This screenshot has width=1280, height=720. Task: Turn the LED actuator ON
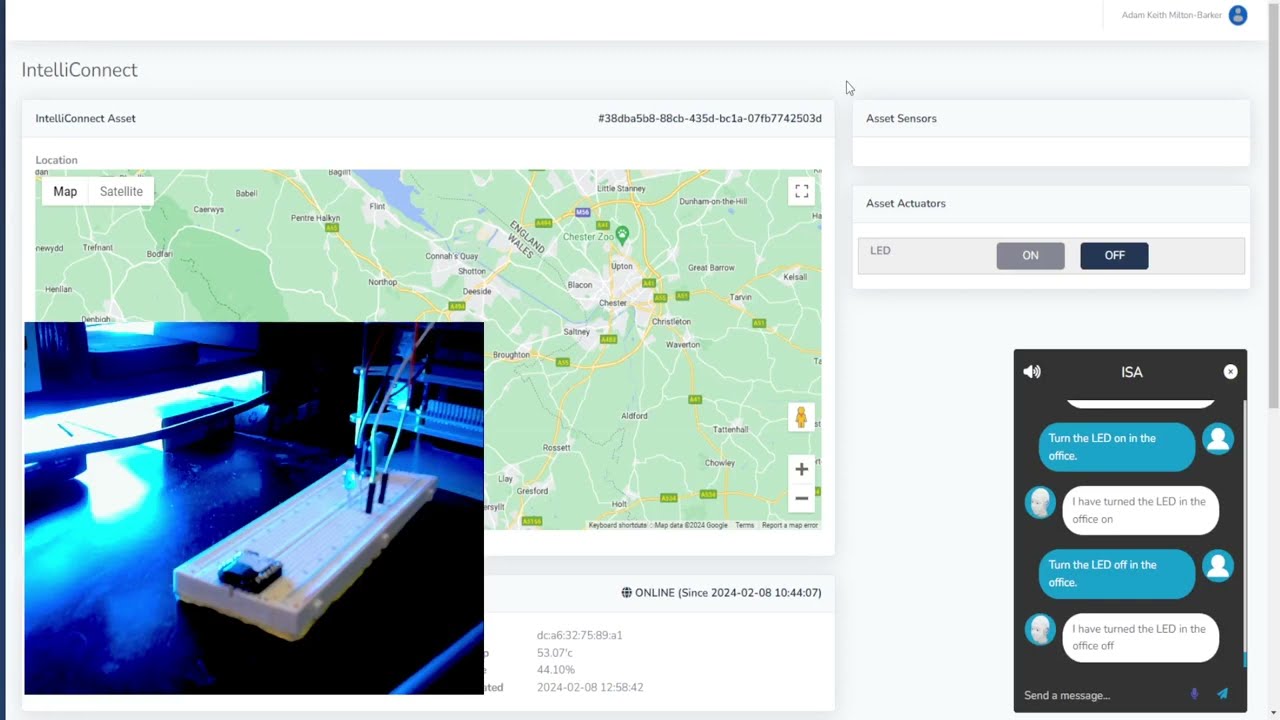tap(1030, 256)
